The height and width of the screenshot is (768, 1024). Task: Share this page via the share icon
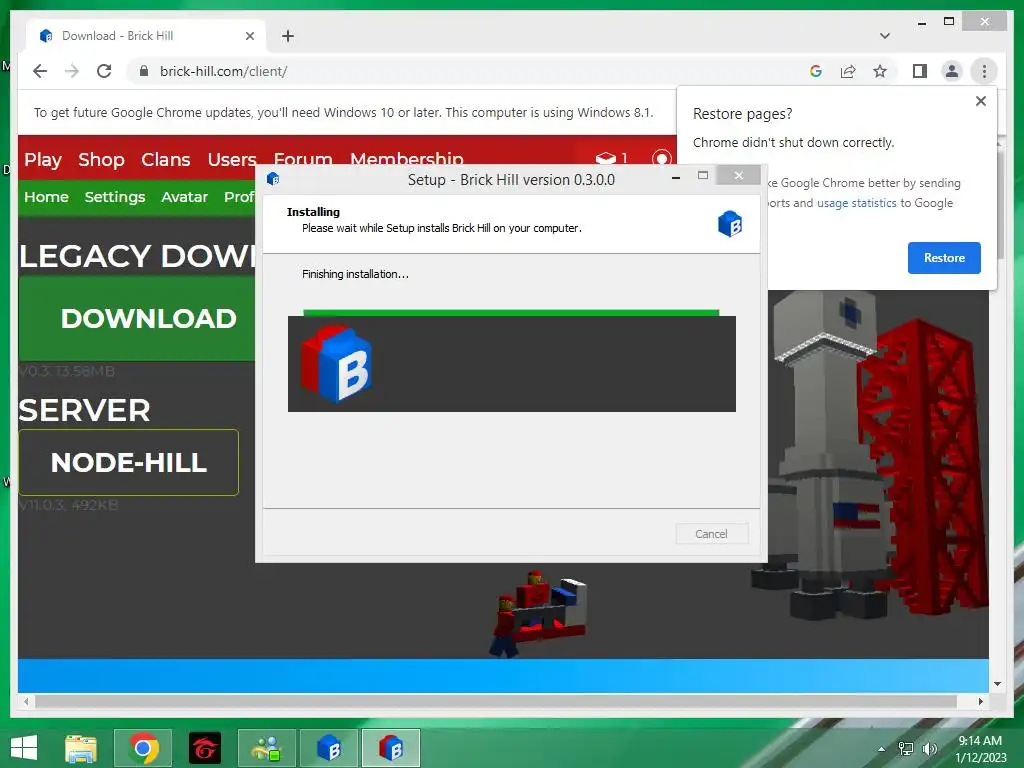[x=848, y=71]
